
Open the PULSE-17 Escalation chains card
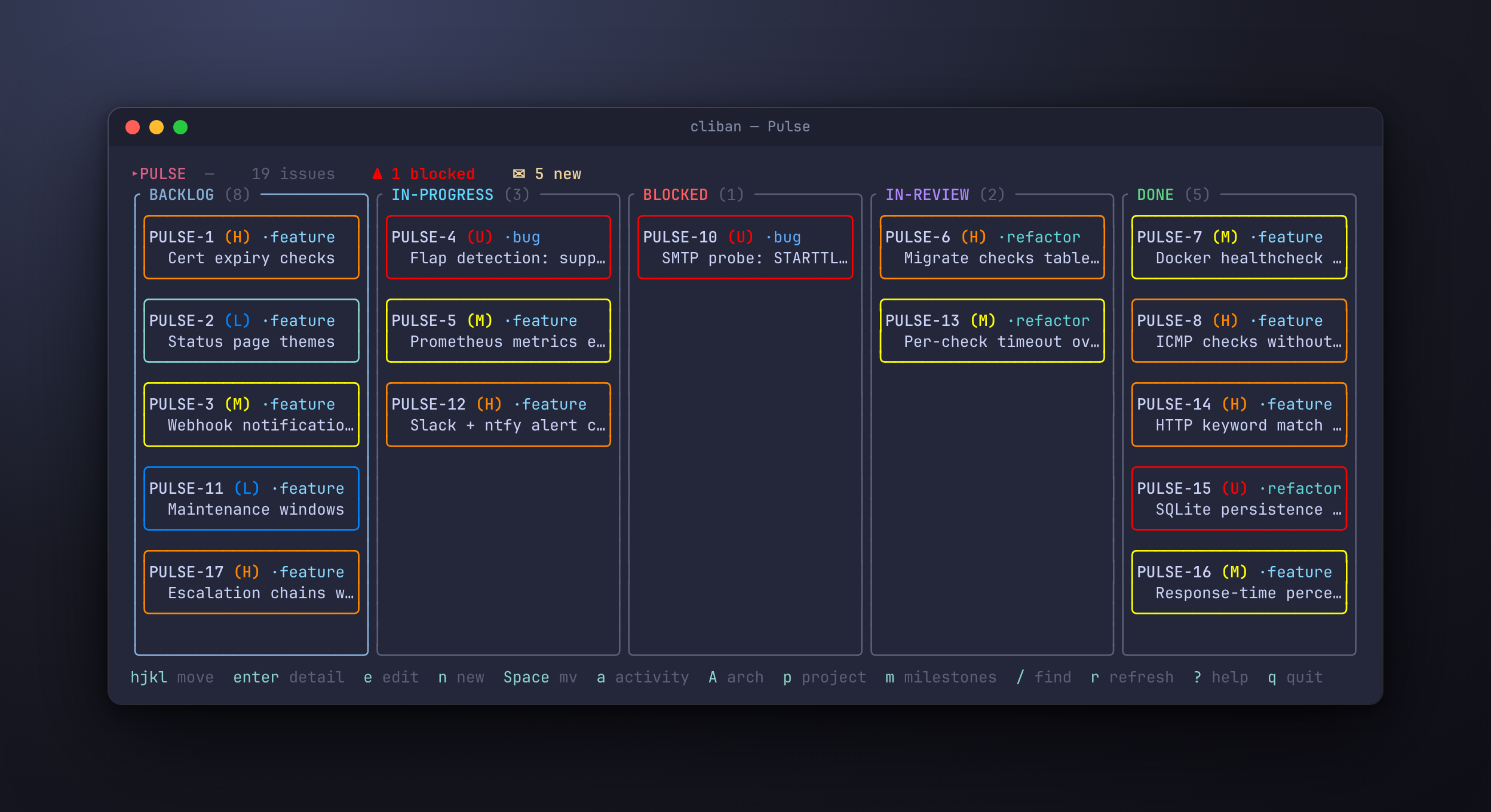click(x=251, y=582)
